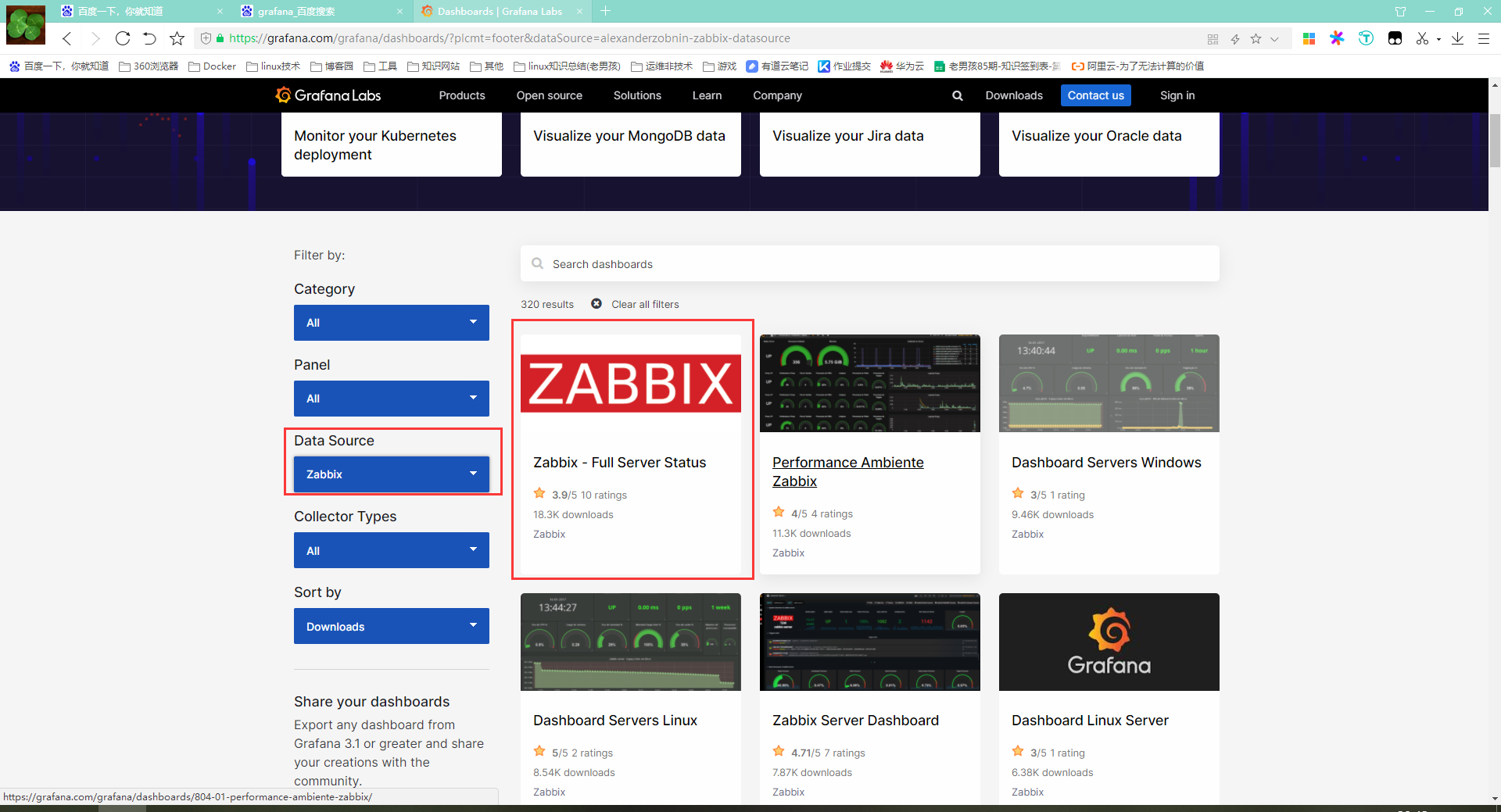Click the lightning speed mode icon

point(1235,39)
